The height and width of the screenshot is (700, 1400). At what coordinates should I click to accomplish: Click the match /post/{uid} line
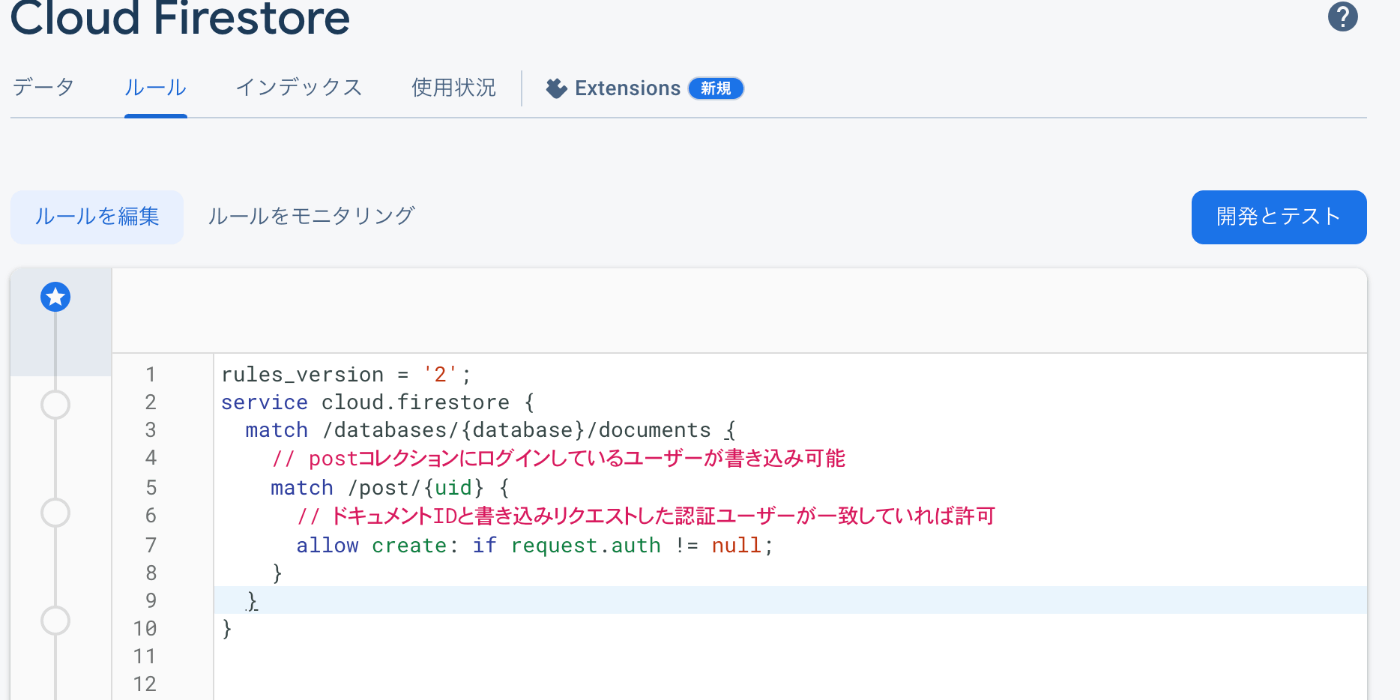[x=390, y=488]
